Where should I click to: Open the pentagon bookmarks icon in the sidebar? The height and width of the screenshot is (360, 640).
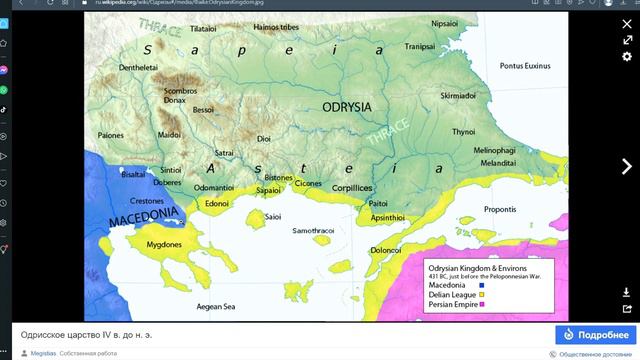[x=3, y=43]
